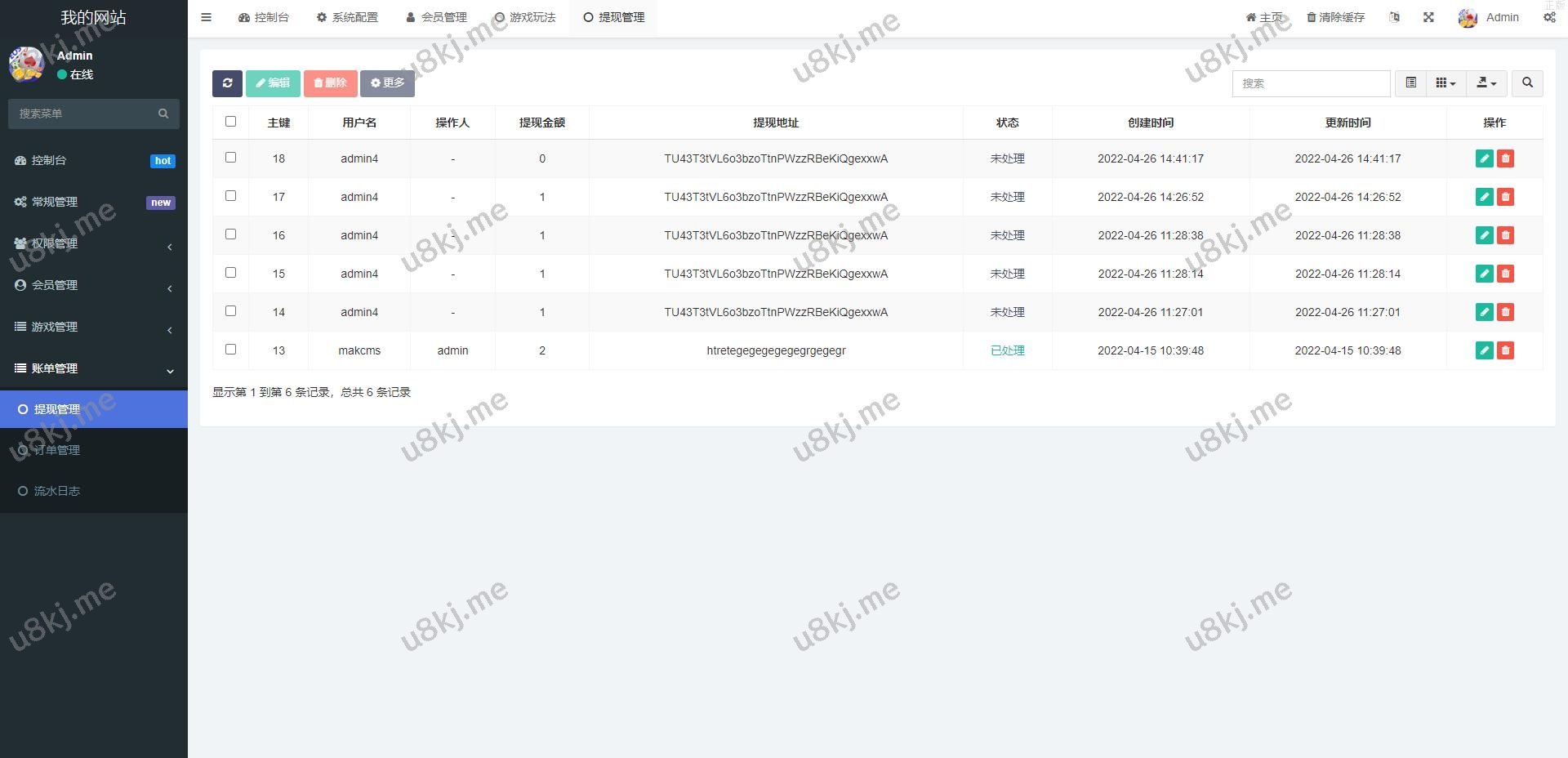This screenshot has width=1568, height=758.
Task: Expand the 权限管理 sidebar menu
Action: (94, 243)
